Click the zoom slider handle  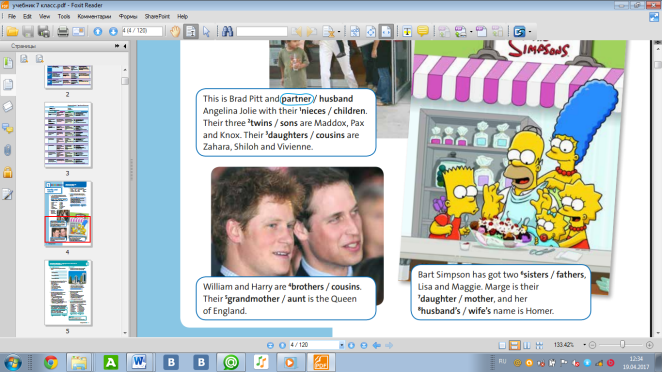[x=622, y=345]
